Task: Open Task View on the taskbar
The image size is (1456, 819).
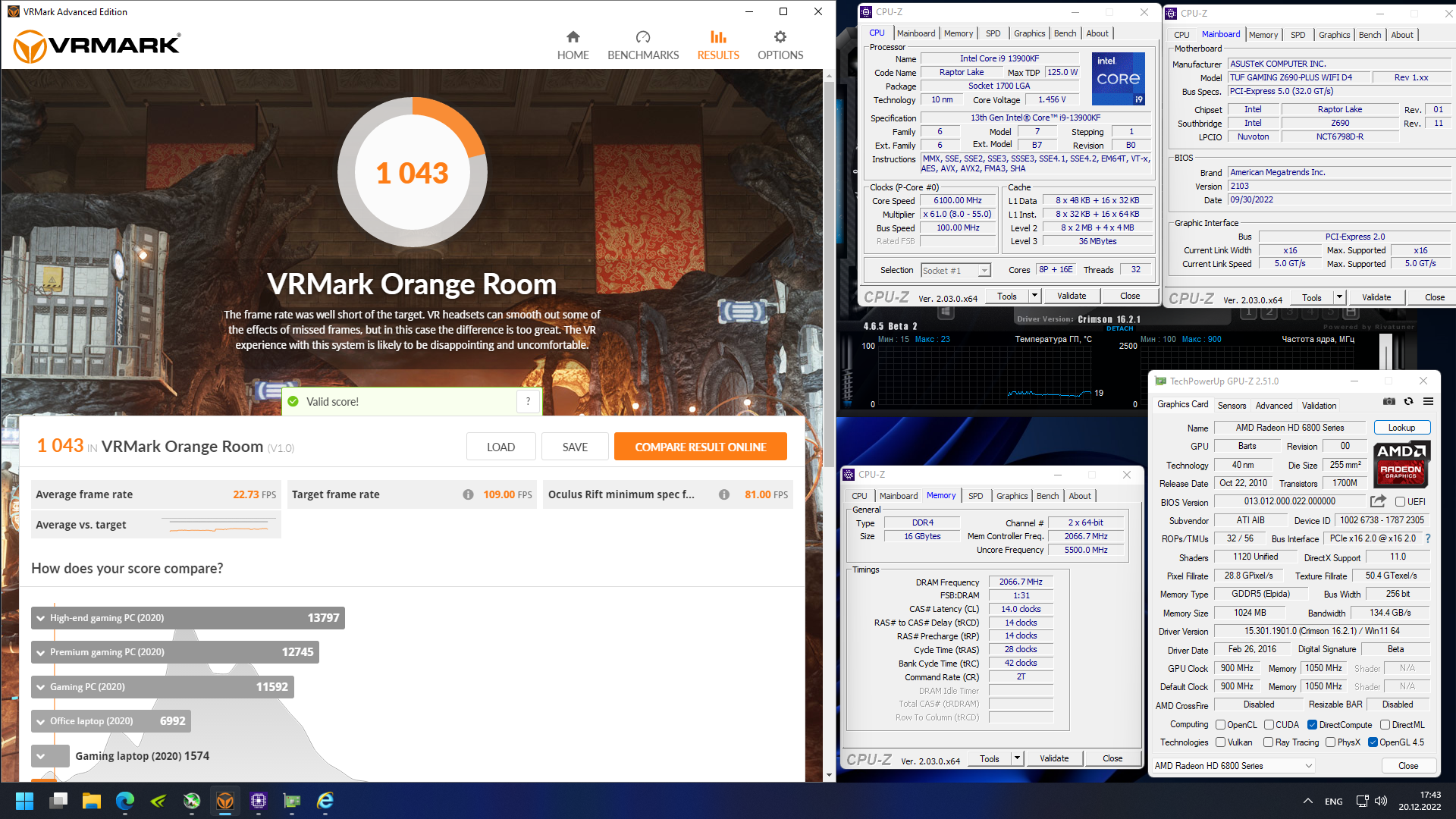Action: [x=58, y=801]
